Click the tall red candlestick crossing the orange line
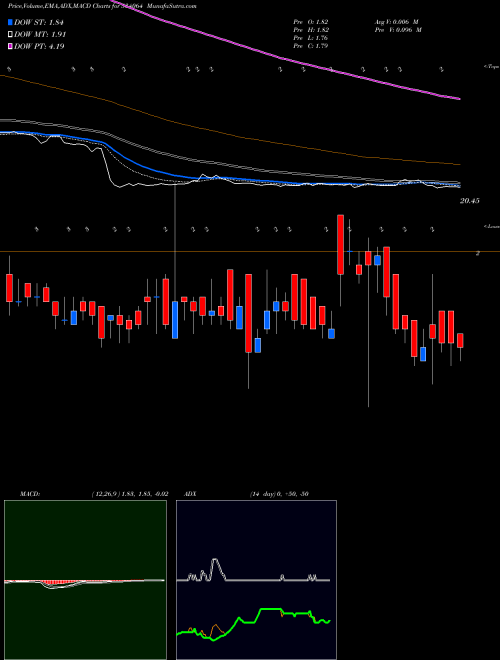Image resolution: width=500 pixels, height=660 pixels. [340, 245]
